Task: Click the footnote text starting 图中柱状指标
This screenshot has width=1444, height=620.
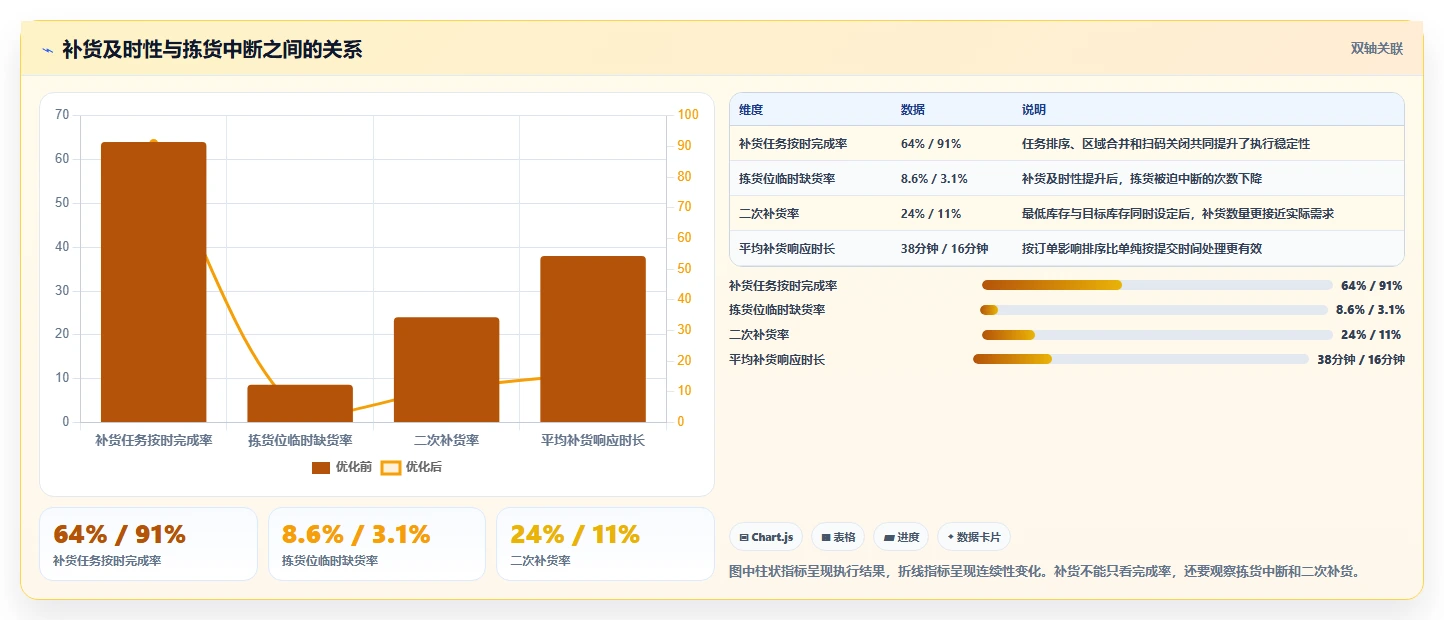Action: point(1046,572)
